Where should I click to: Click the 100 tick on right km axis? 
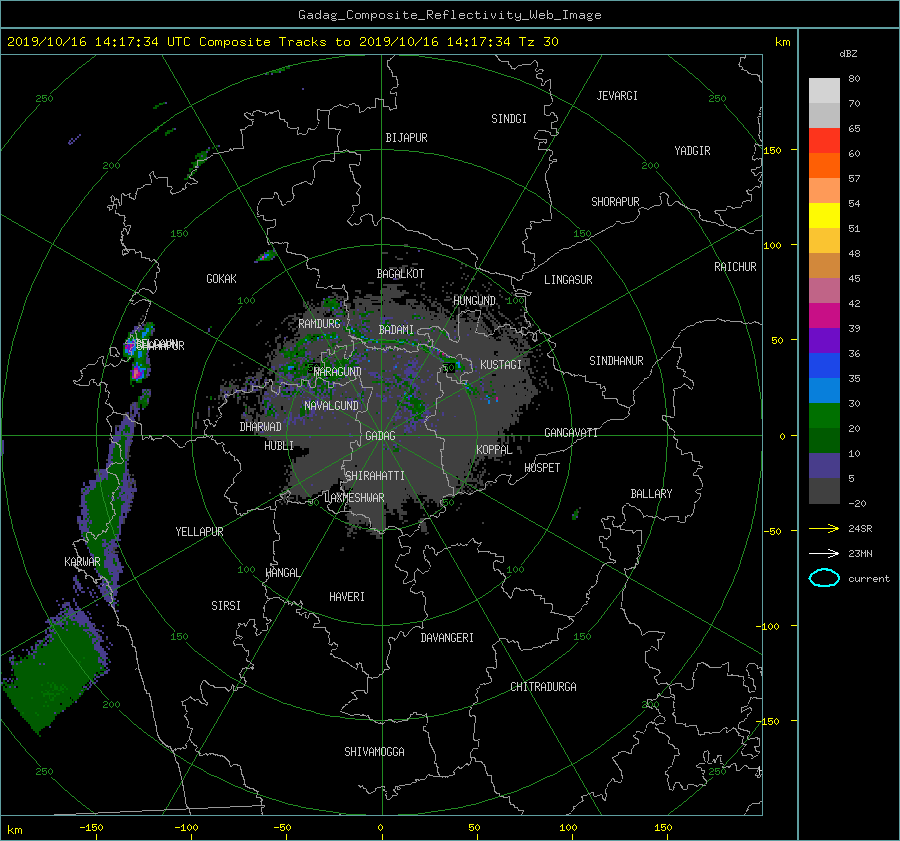point(772,246)
